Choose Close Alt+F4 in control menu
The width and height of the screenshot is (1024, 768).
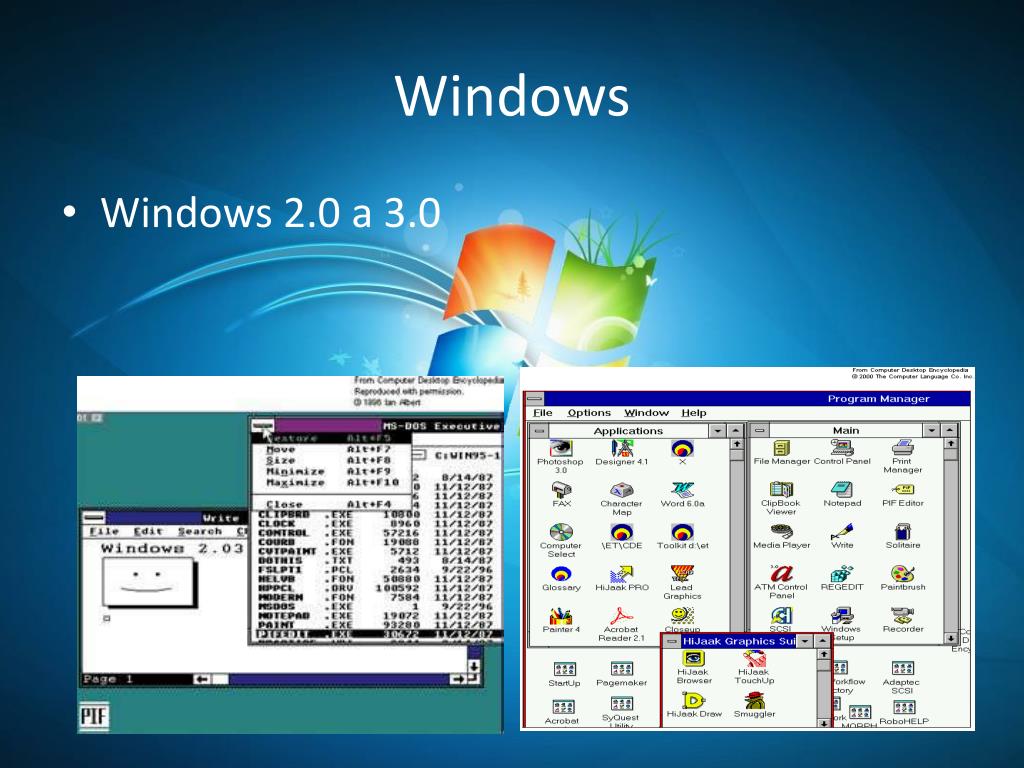pyautogui.click(x=332, y=505)
